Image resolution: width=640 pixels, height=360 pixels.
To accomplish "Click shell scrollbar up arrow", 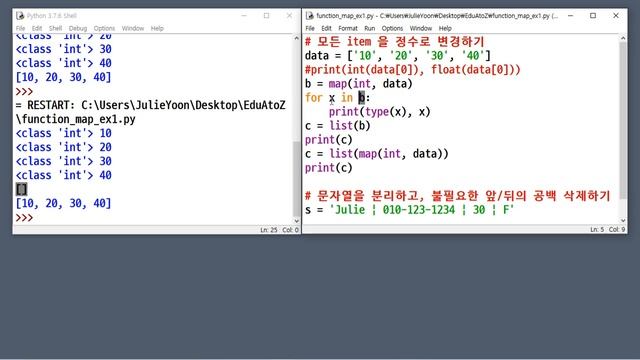I will click(297, 38).
